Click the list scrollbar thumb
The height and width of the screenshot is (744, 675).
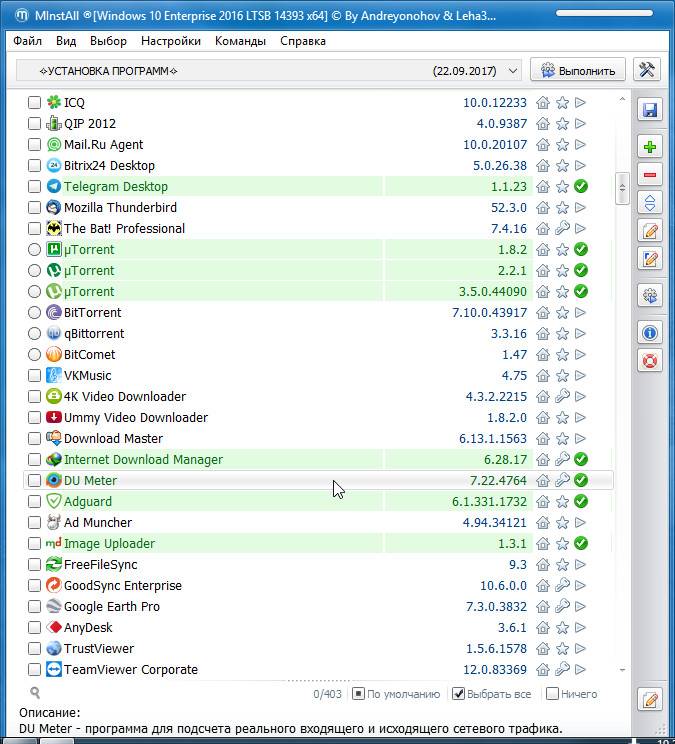click(622, 188)
